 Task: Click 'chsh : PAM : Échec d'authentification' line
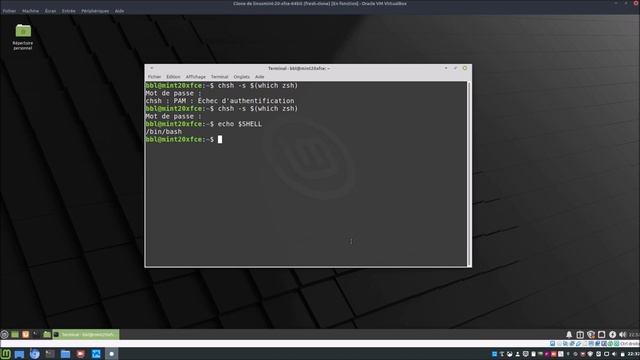point(220,101)
